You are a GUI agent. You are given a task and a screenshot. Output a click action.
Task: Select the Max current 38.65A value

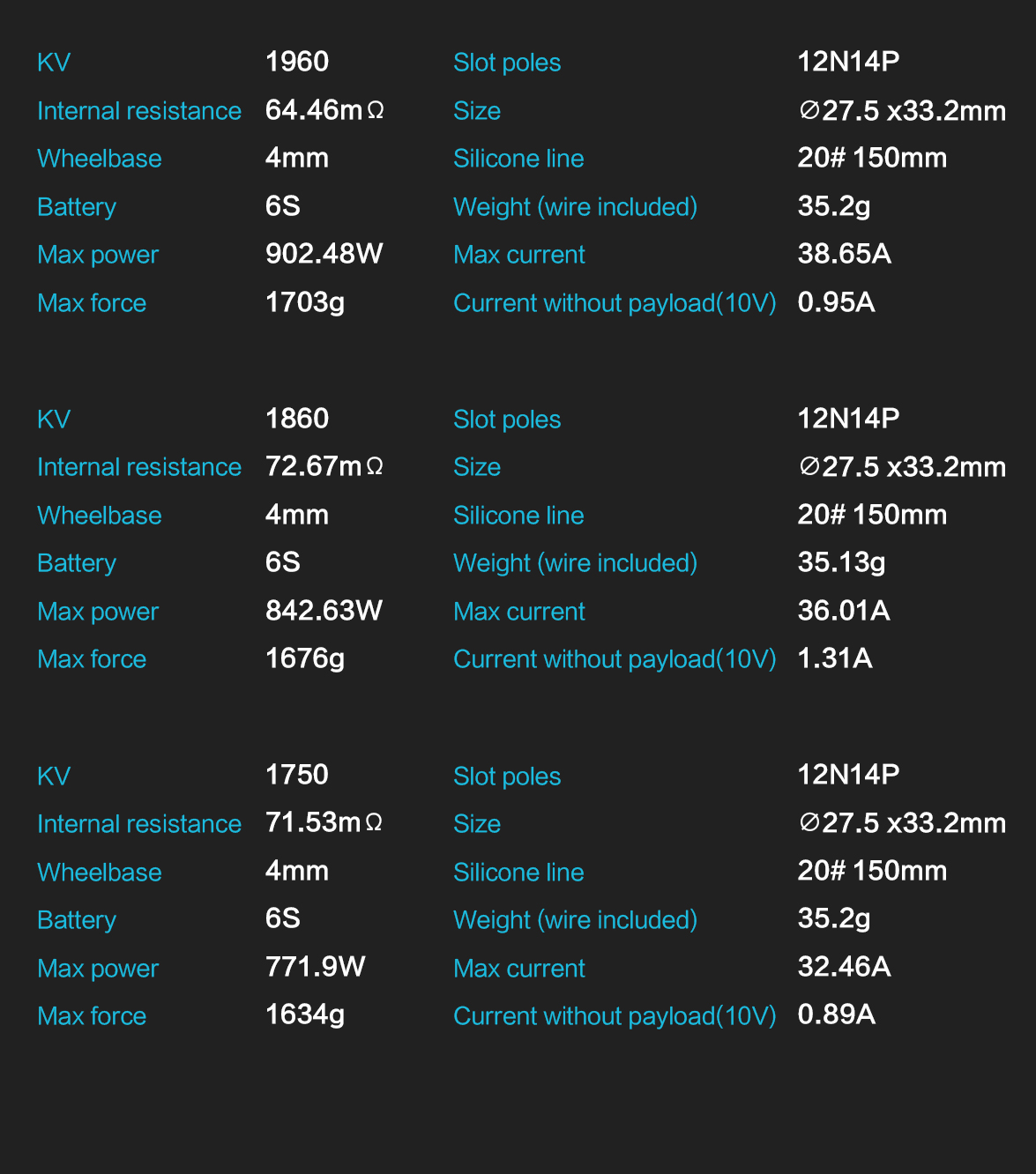pos(844,254)
